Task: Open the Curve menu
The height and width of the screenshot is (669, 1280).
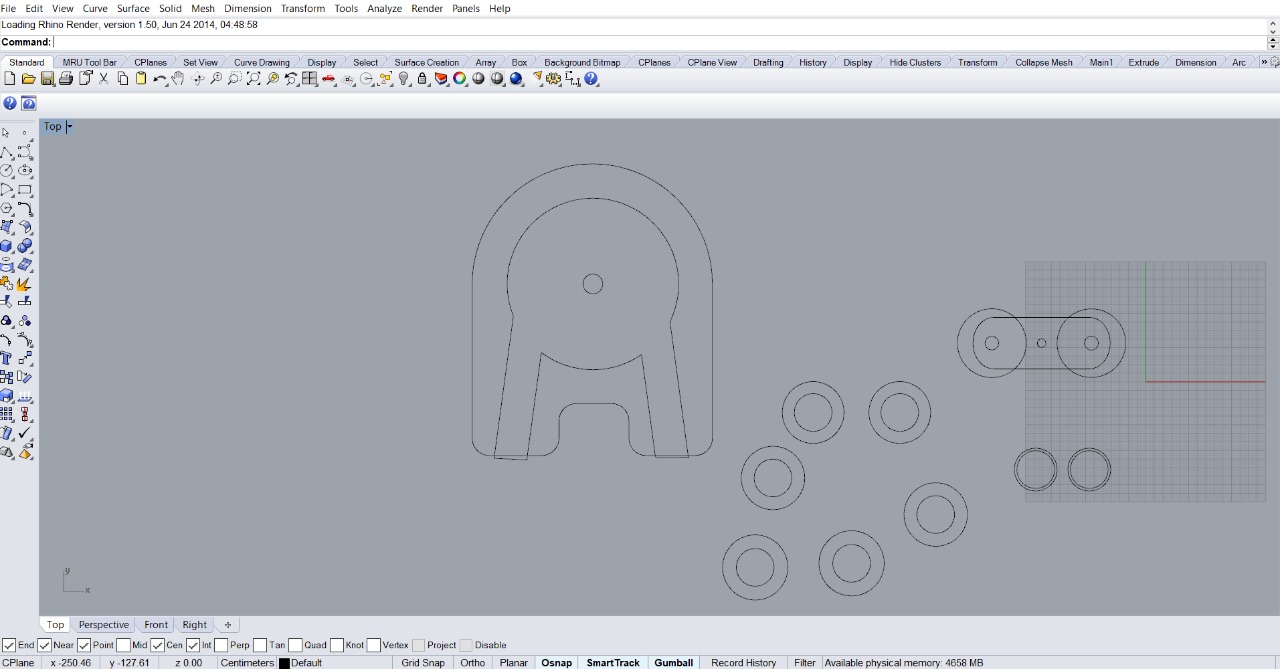Action: coord(95,8)
